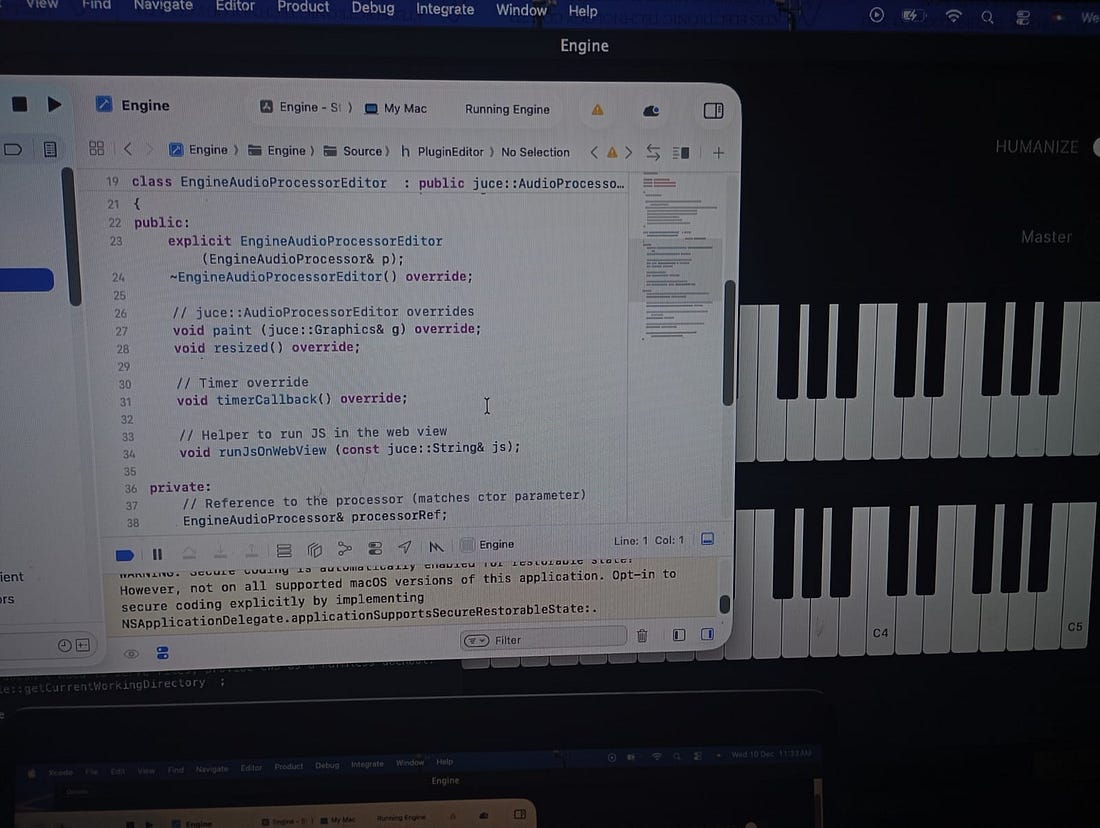The height and width of the screenshot is (828, 1100).
Task: Go forward in editor history
Action: click(149, 149)
